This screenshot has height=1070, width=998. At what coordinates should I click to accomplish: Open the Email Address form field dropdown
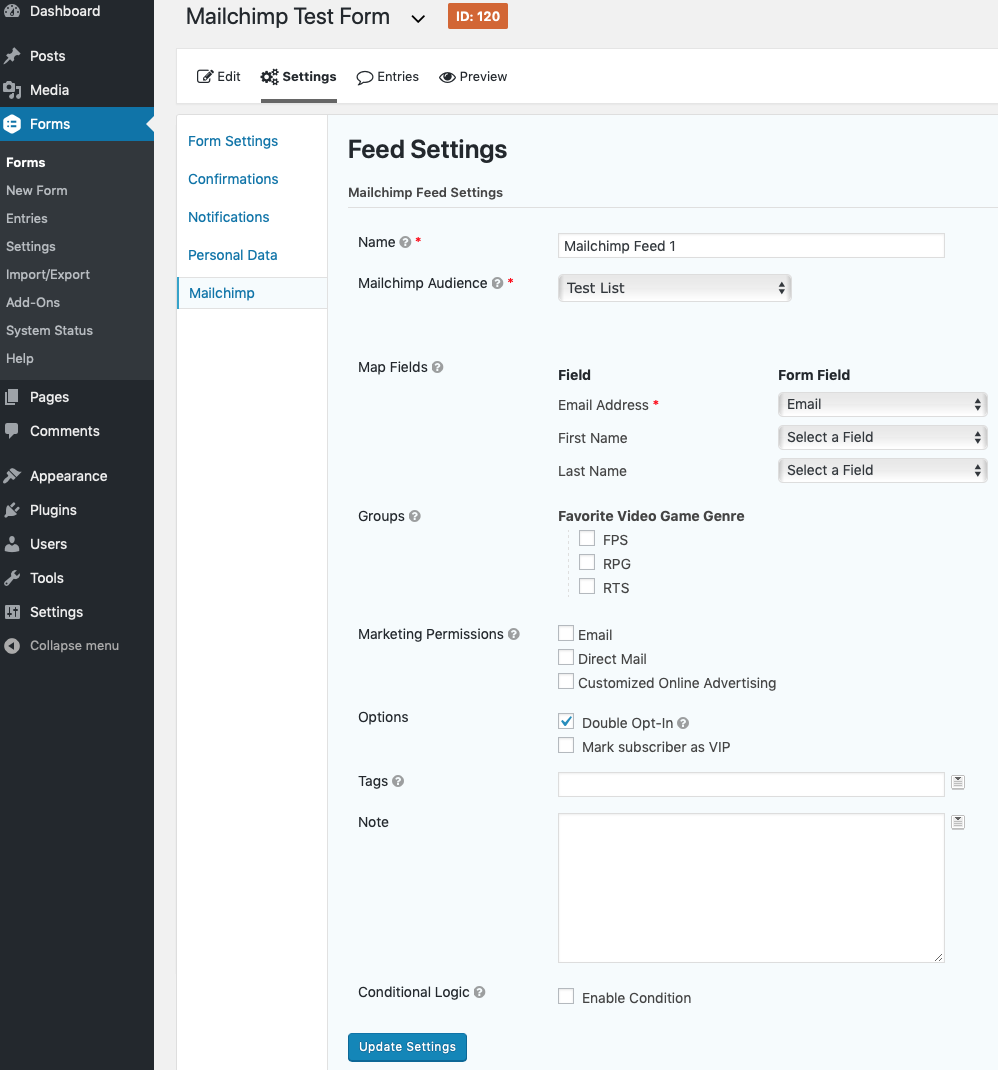coord(882,404)
